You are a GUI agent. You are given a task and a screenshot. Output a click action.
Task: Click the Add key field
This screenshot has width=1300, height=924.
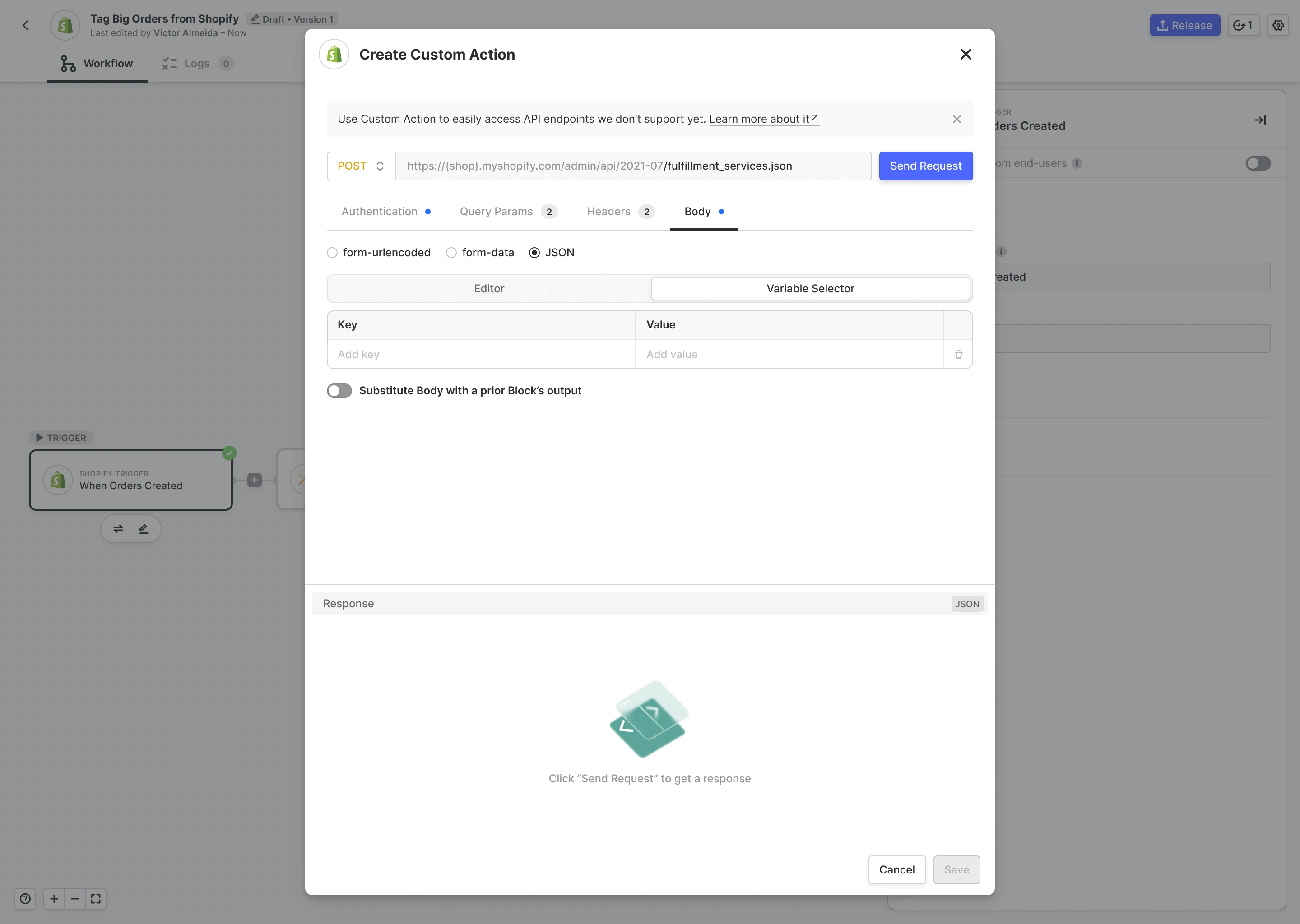(481, 355)
